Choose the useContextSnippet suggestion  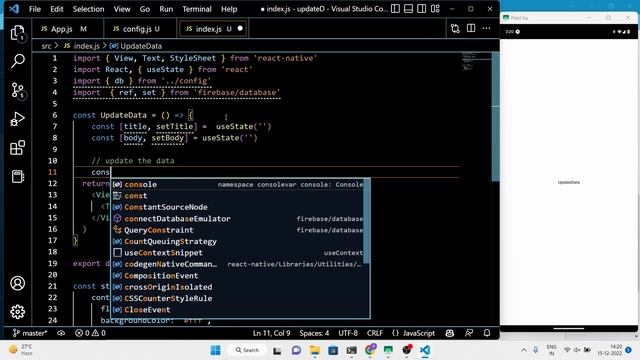tap(238, 253)
